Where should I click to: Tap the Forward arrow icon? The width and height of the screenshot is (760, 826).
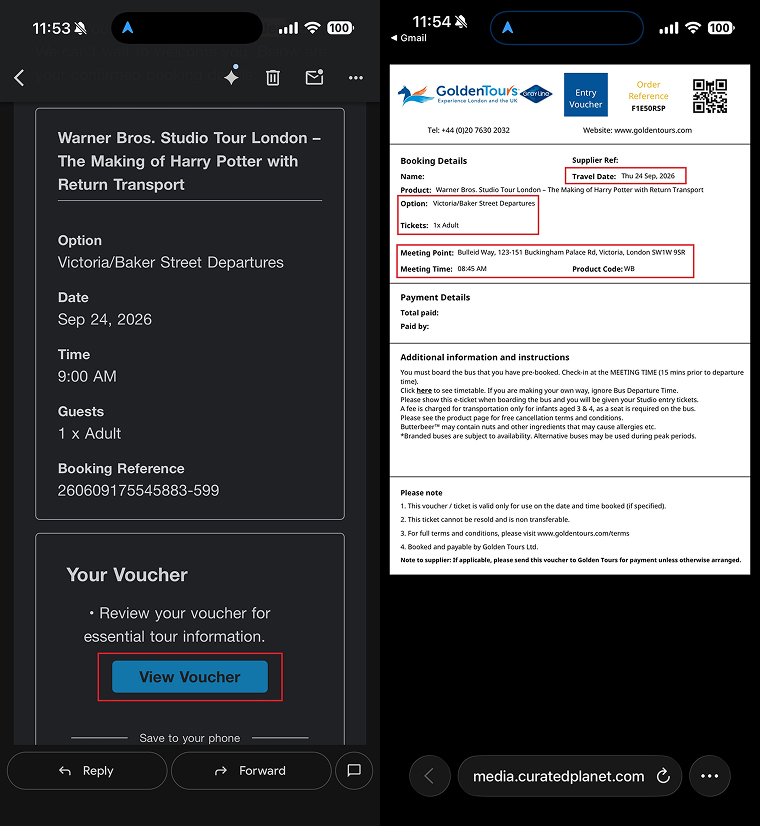point(221,771)
